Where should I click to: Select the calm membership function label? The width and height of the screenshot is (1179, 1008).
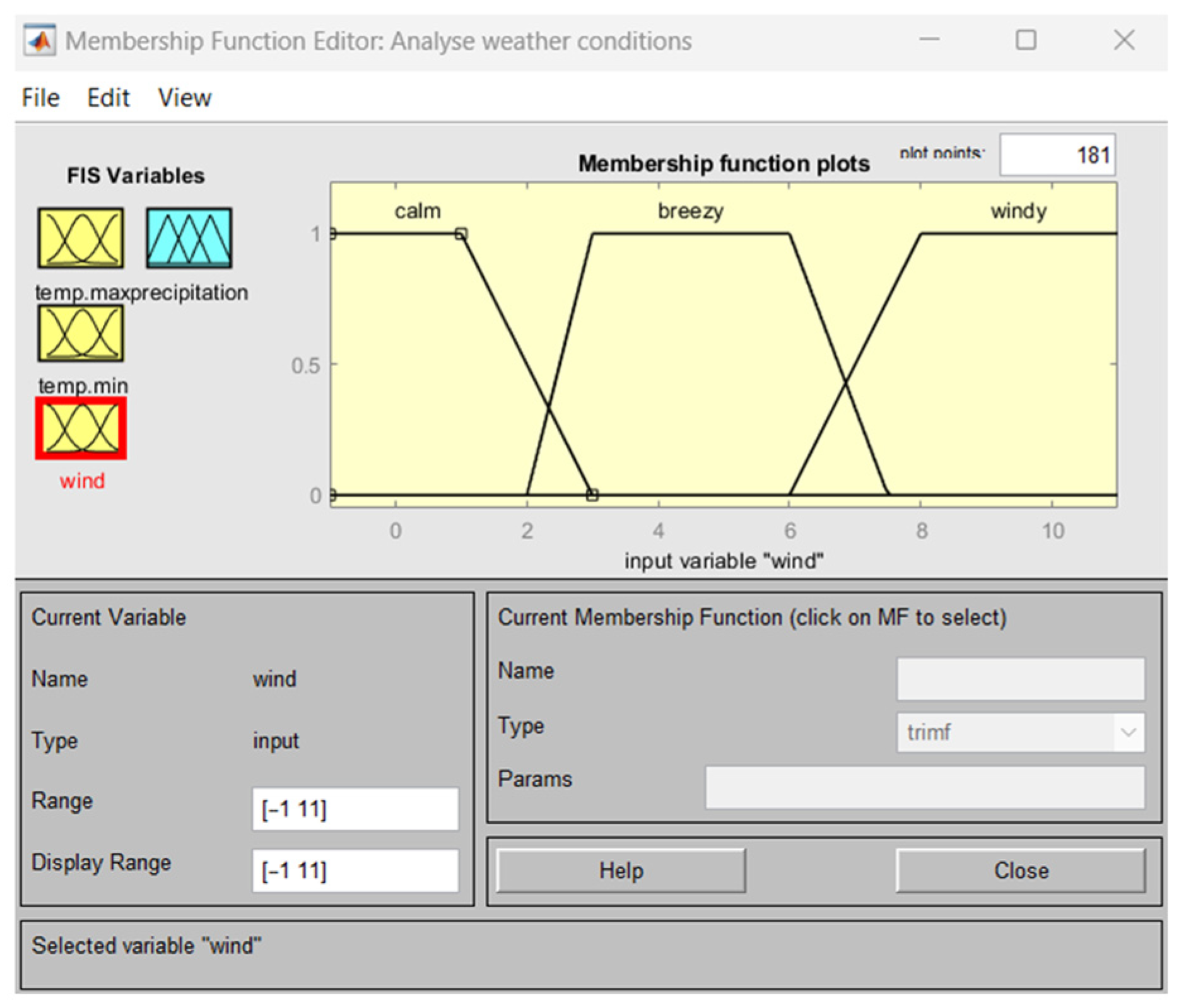tap(418, 211)
